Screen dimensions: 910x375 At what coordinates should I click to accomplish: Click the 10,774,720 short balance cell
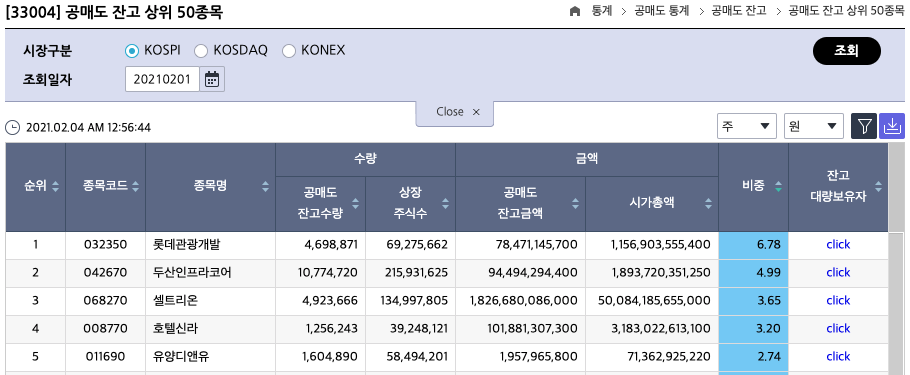click(x=320, y=273)
